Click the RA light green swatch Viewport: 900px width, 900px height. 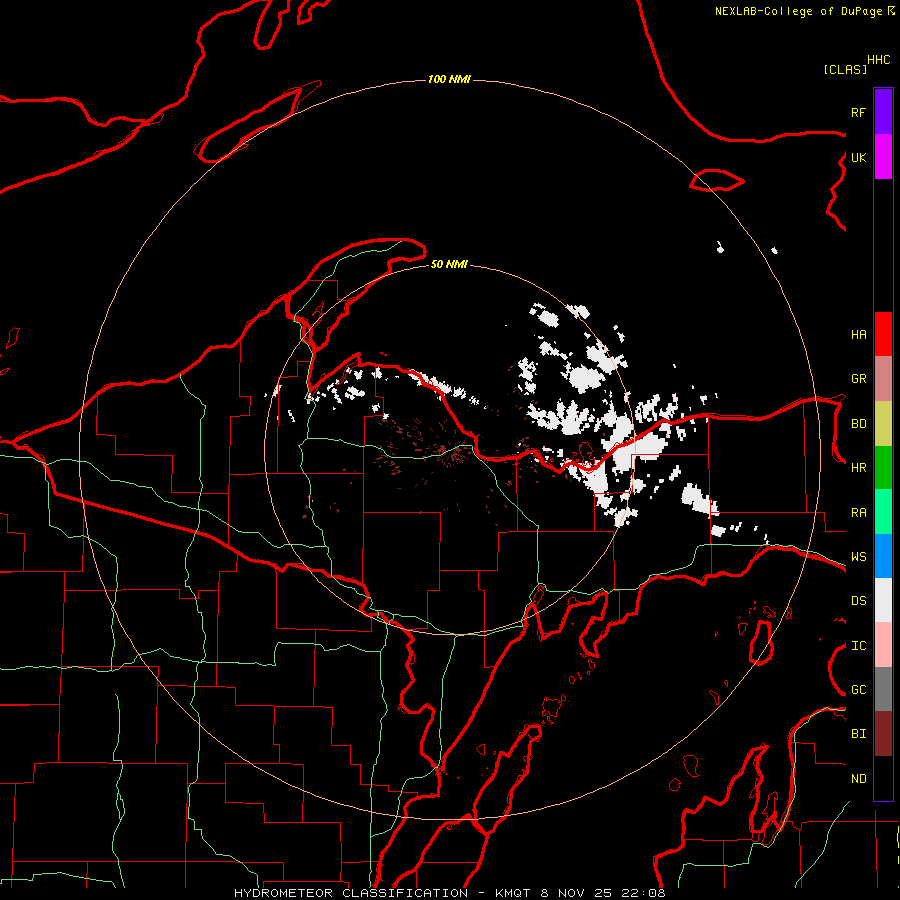[883, 511]
